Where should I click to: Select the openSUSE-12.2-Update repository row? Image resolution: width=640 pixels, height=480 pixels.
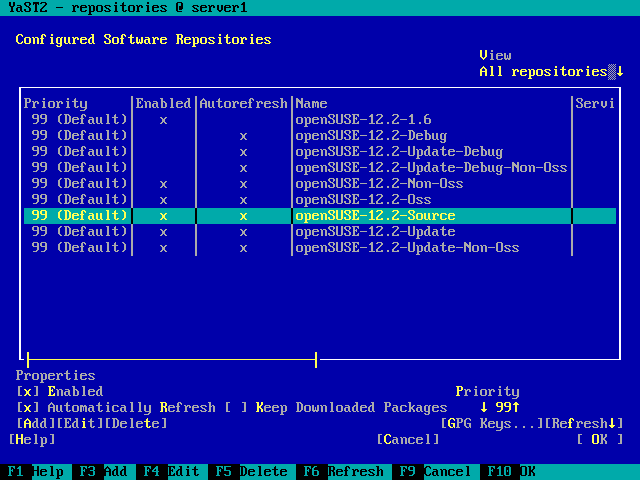pos(320,231)
